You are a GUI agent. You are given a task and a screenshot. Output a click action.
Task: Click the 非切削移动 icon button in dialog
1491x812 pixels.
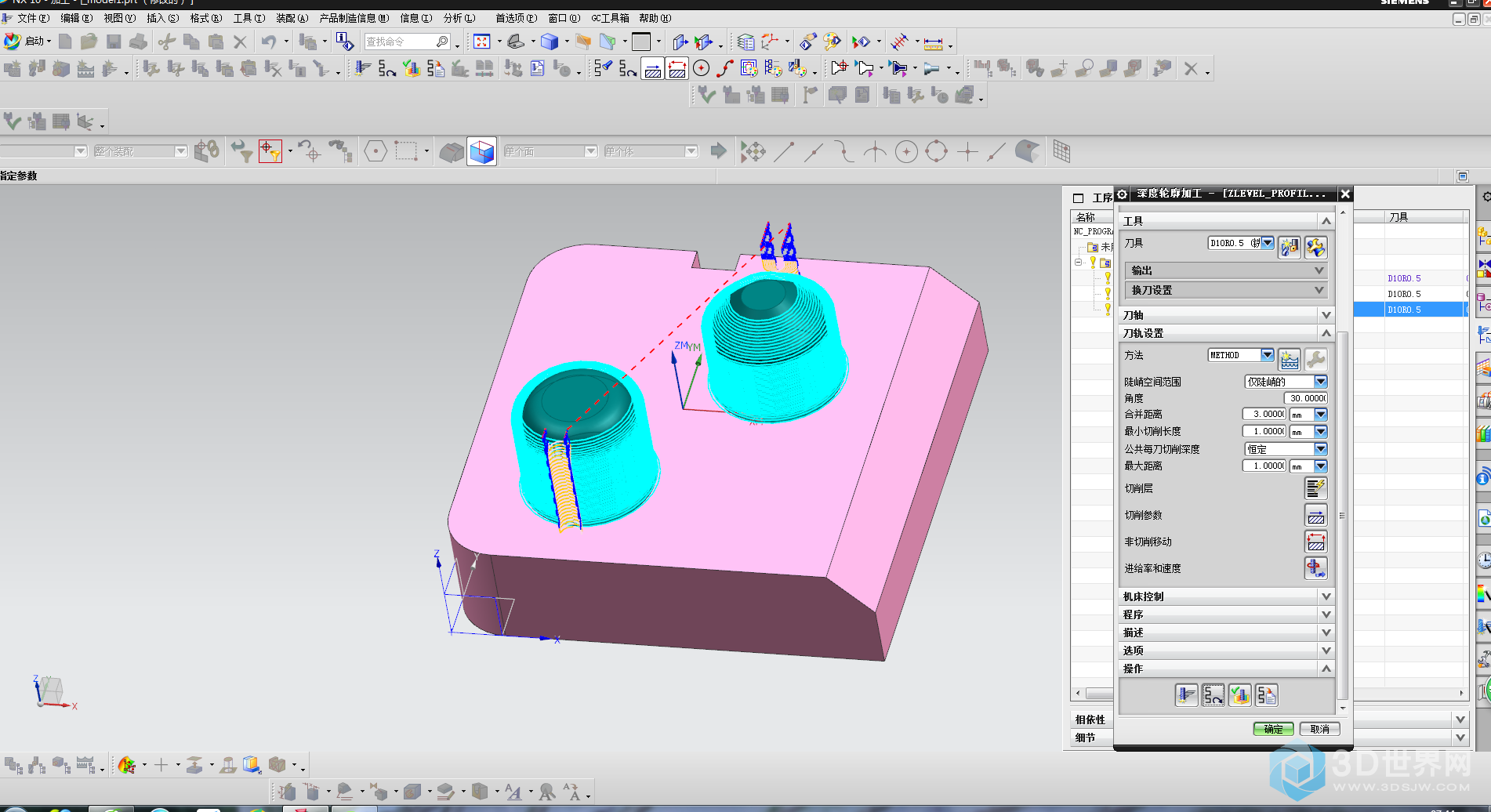coord(1316,542)
